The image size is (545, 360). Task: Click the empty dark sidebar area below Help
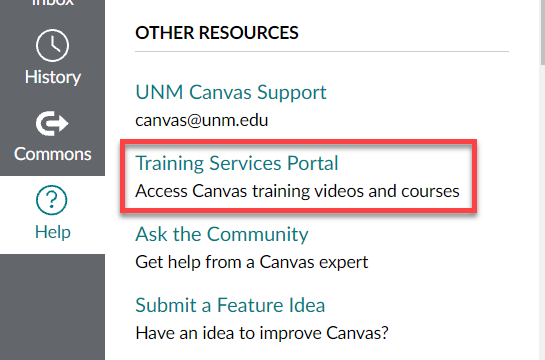click(52, 307)
